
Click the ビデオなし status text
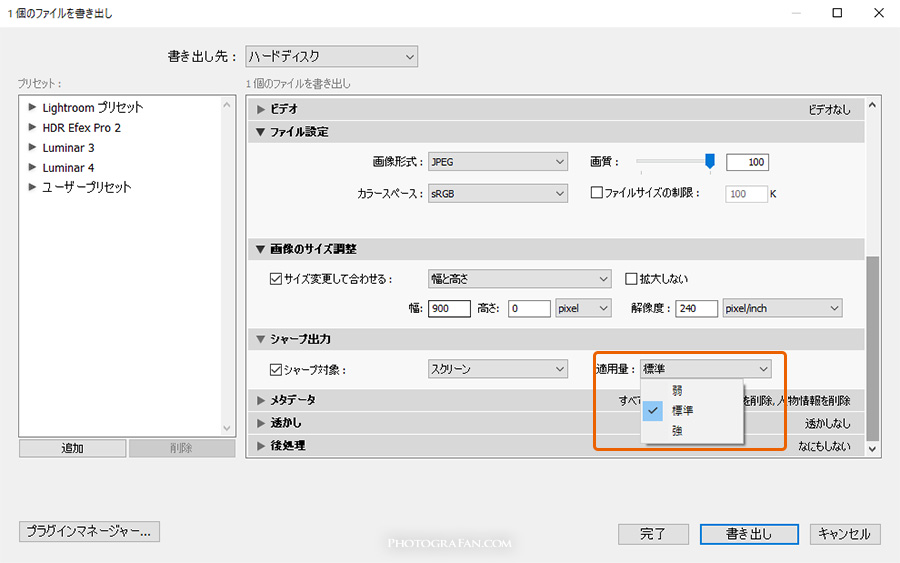click(x=829, y=110)
